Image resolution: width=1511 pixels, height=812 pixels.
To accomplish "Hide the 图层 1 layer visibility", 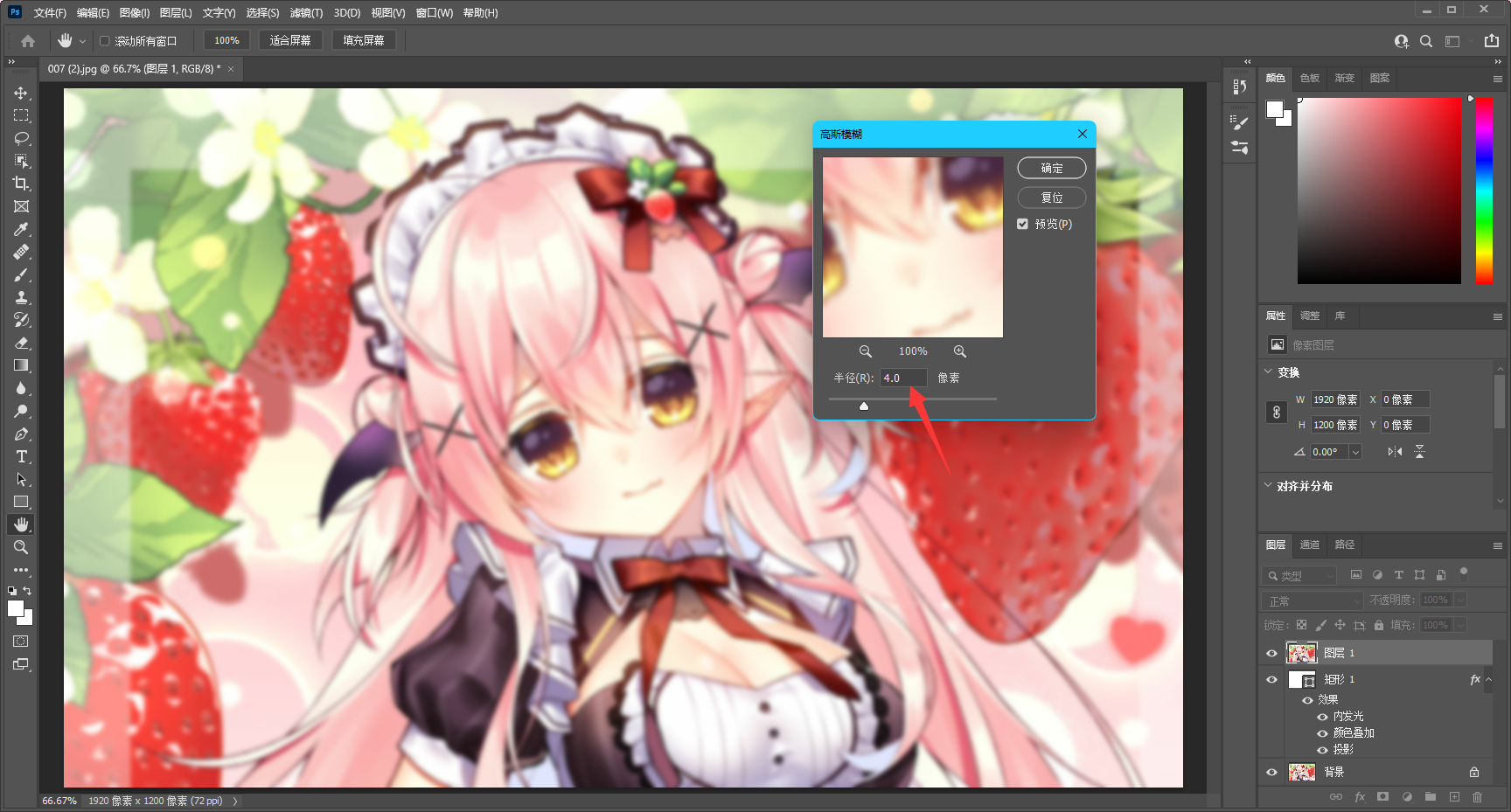I will pyautogui.click(x=1271, y=653).
